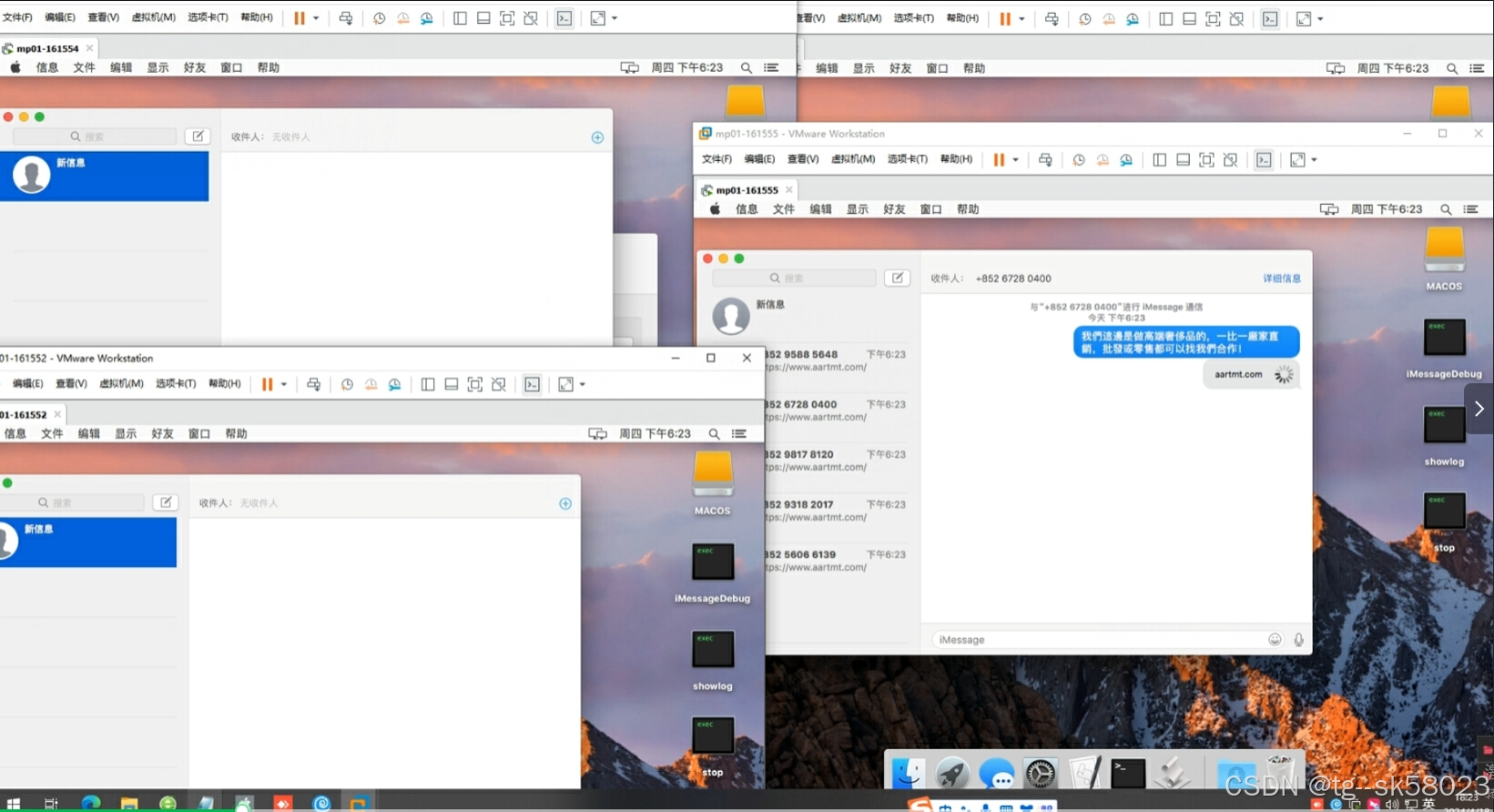Screen dimensions: 1494x812
Task: Open pause dropdown arrow in mp01-161555 window
Action: tap(1015, 159)
